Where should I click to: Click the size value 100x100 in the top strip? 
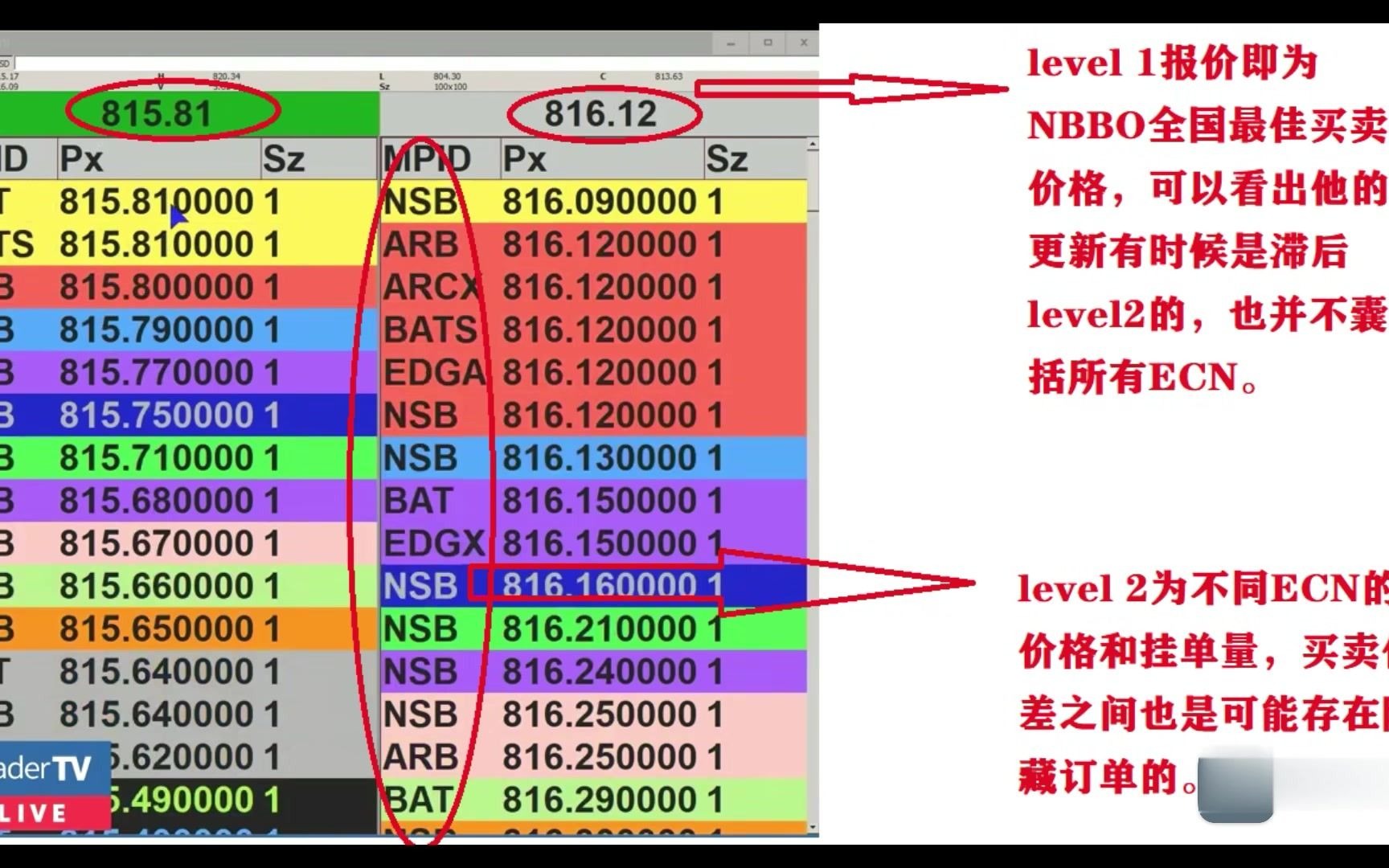coord(450,86)
